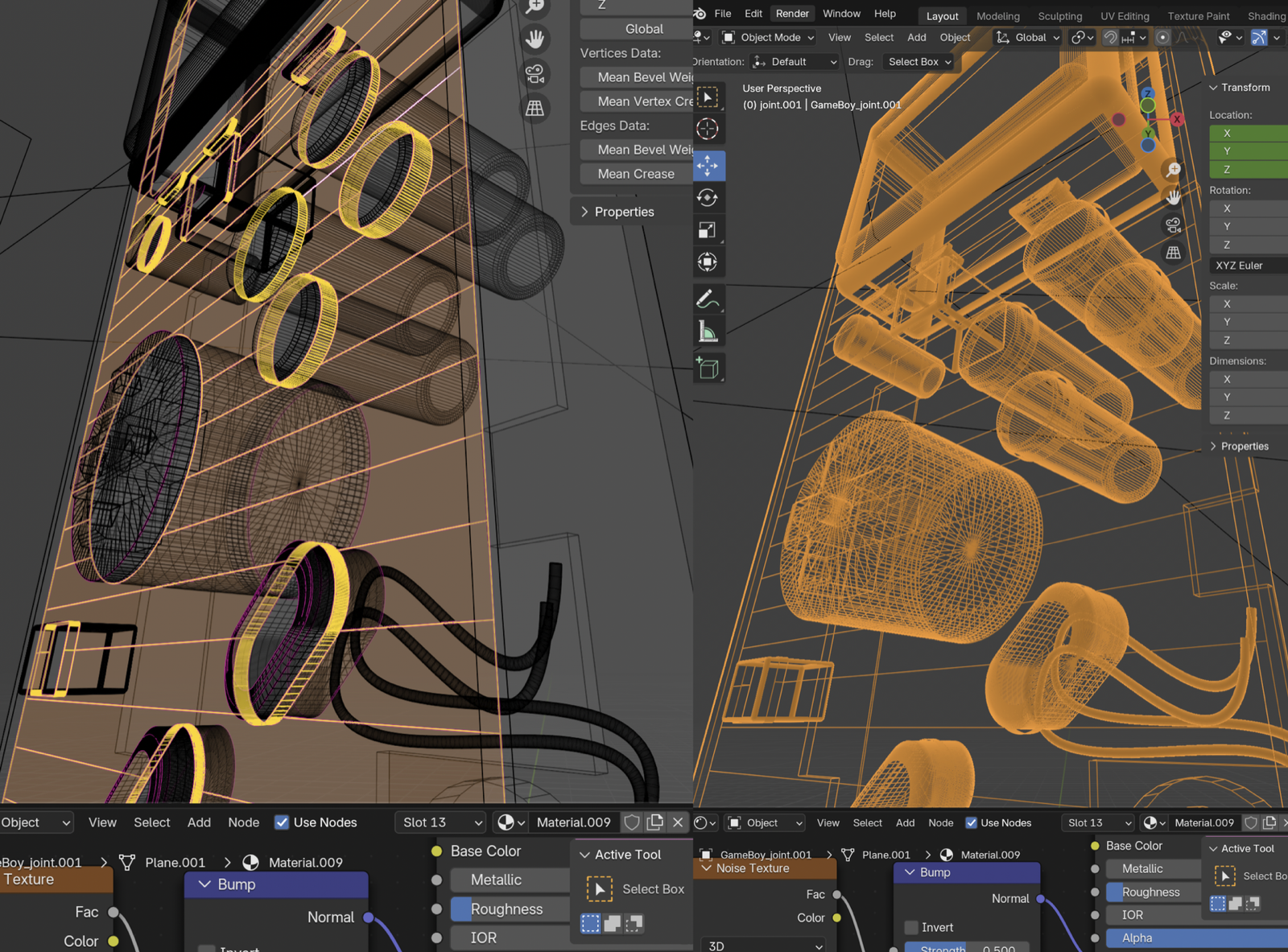Click fake user shield icon in left node editor
The height and width of the screenshot is (952, 1288).
click(x=632, y=822)
